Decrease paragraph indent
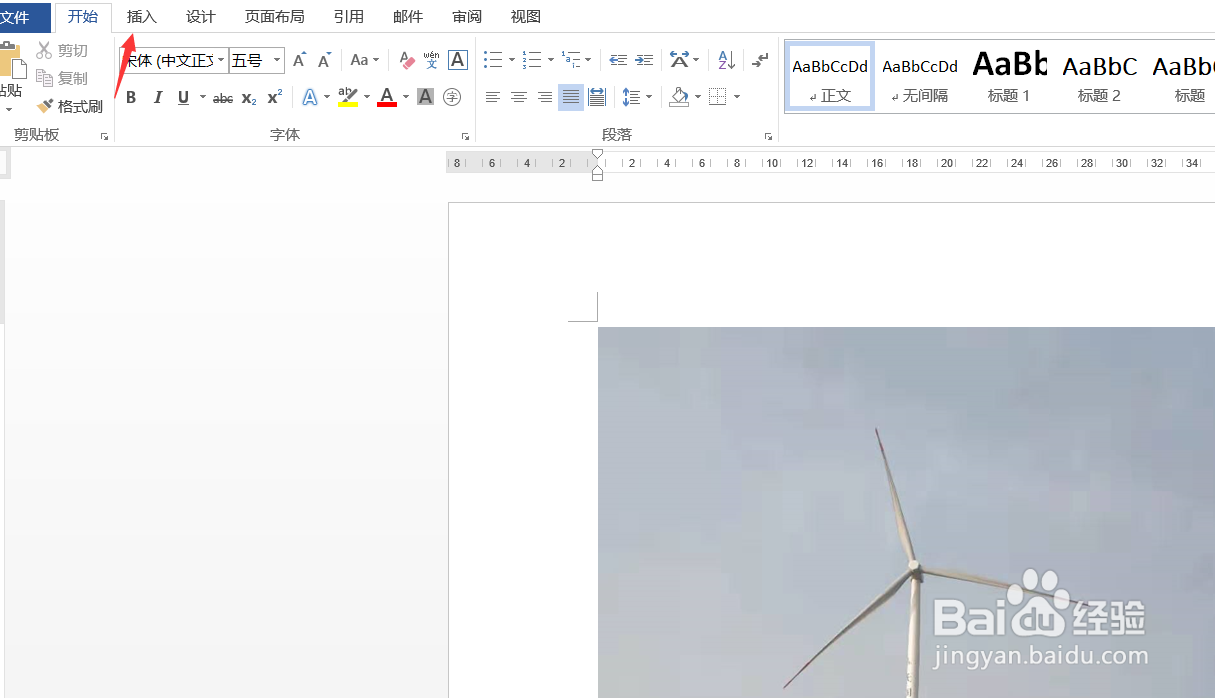Image resolution: width=1215 pixels, height=698 pixels. (618, 60)
